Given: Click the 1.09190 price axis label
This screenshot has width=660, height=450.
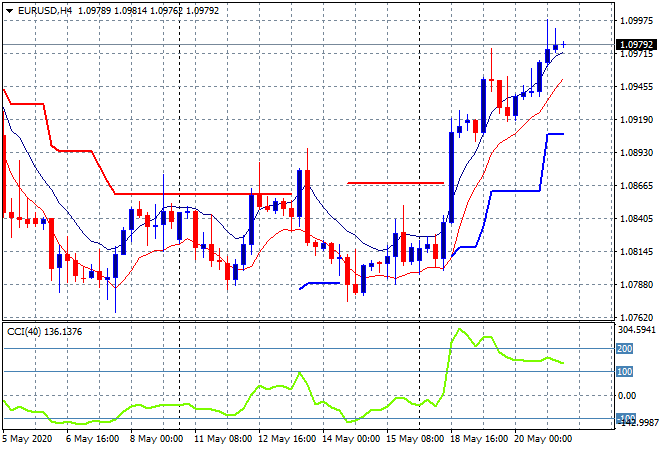Looking at the screenshot, I should pos(637,120).
